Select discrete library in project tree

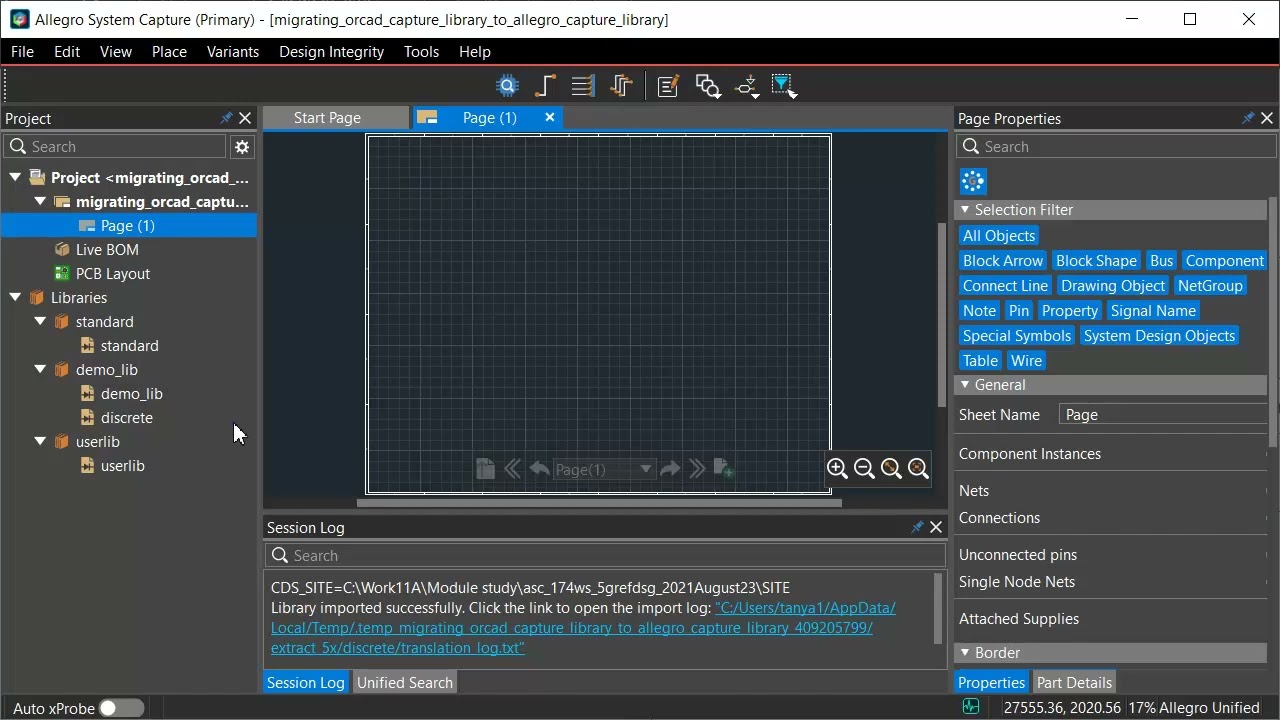point(127,418)
